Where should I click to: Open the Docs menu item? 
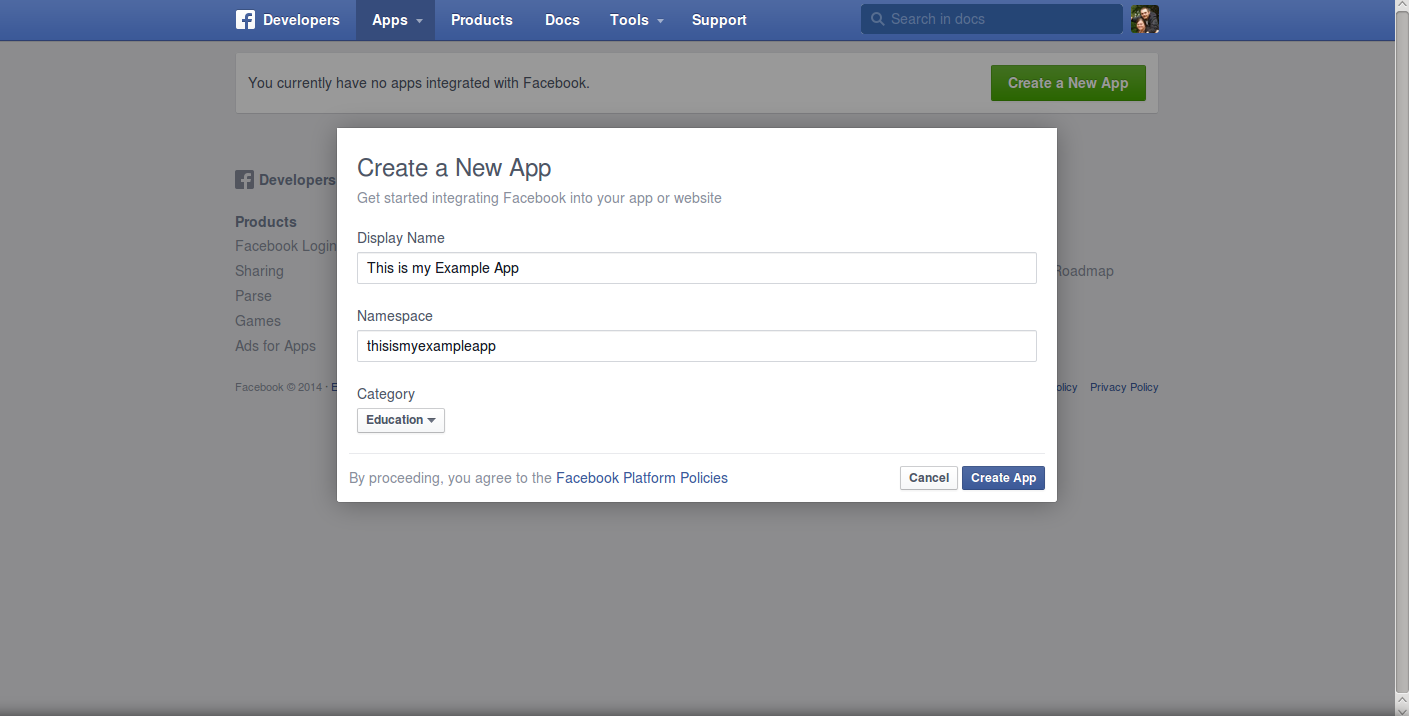tap(562, 20)
